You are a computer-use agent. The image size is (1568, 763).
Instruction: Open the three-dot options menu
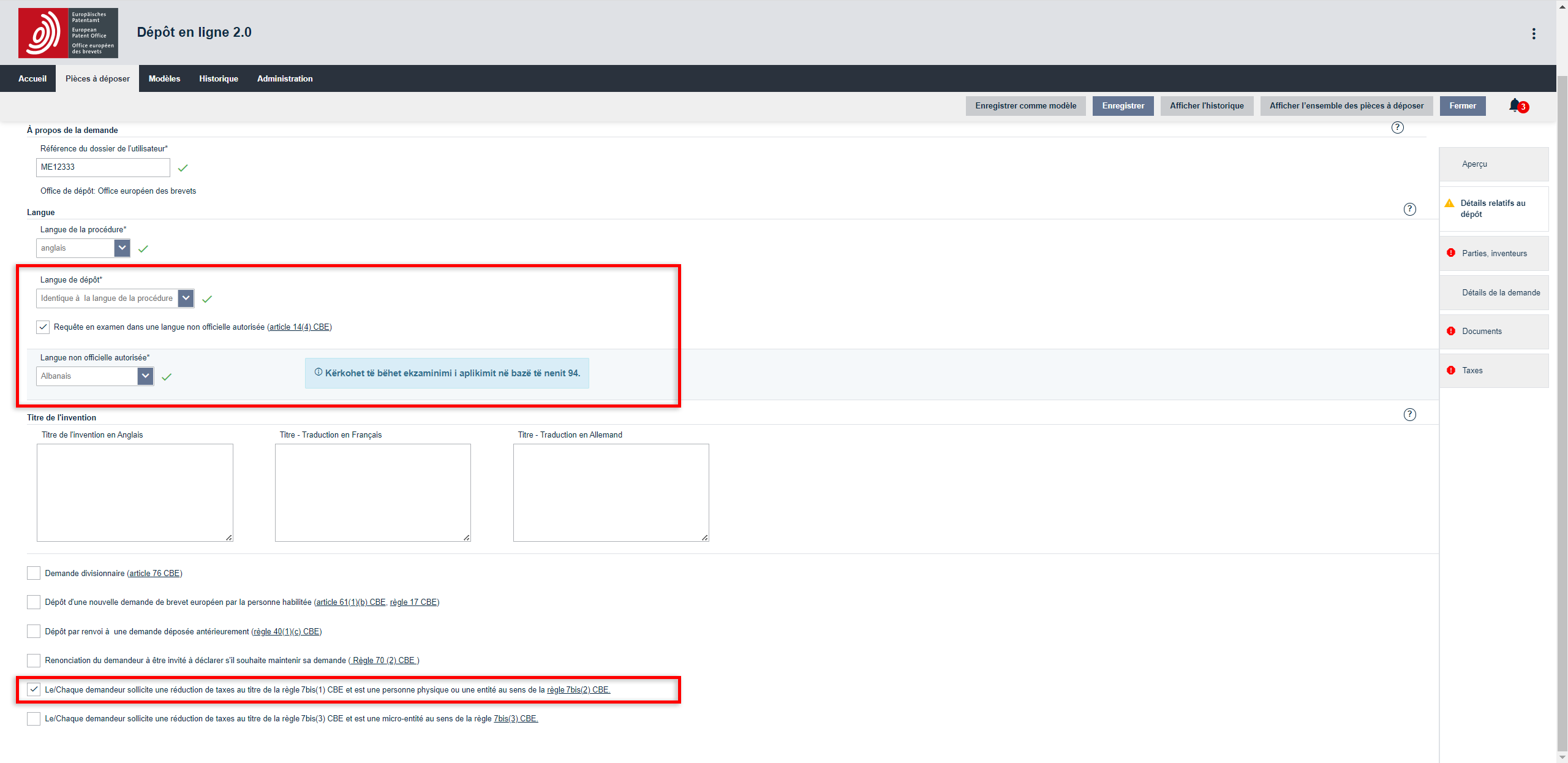[x=1534, y=34]
